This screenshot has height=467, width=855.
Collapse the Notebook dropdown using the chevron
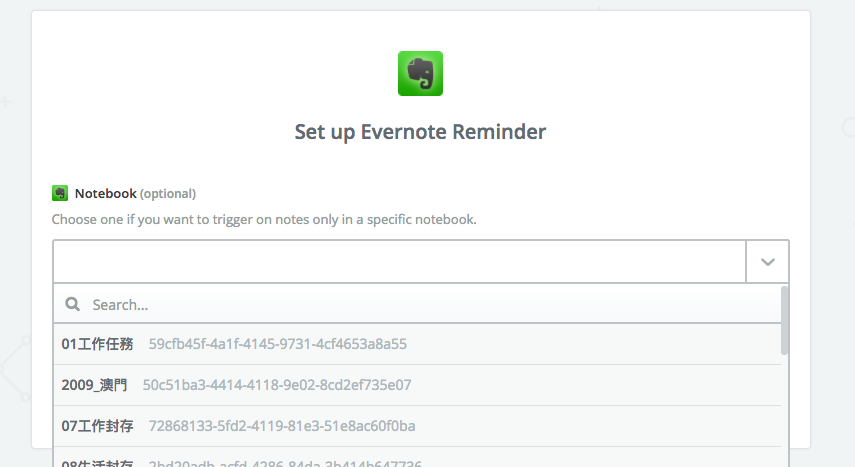(767, 262)
